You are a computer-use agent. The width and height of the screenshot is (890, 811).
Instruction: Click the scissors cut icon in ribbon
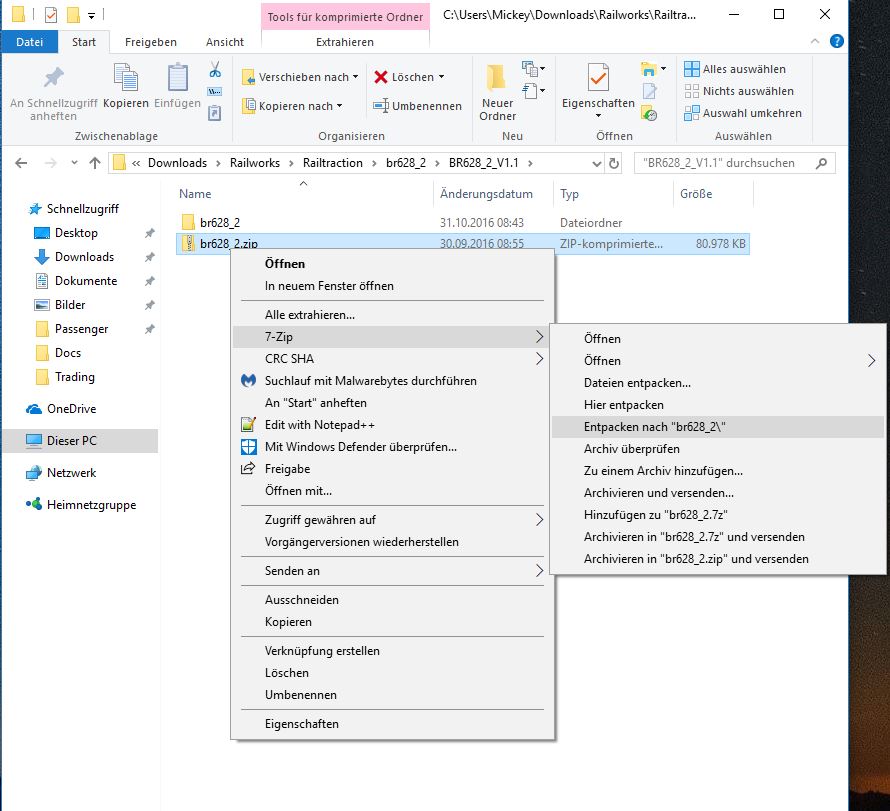tap(214, 70)
